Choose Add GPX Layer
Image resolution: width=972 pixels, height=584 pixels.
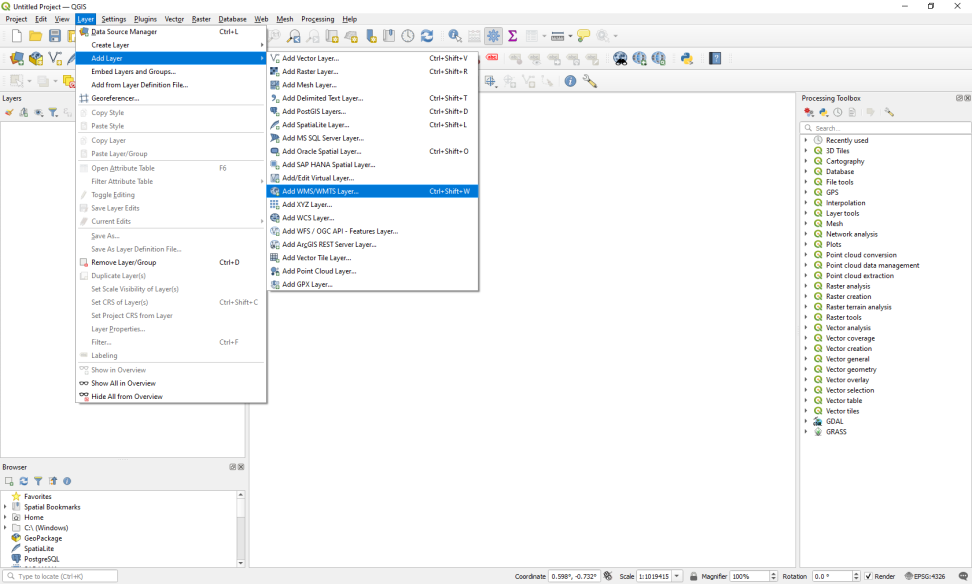(373, 285)
